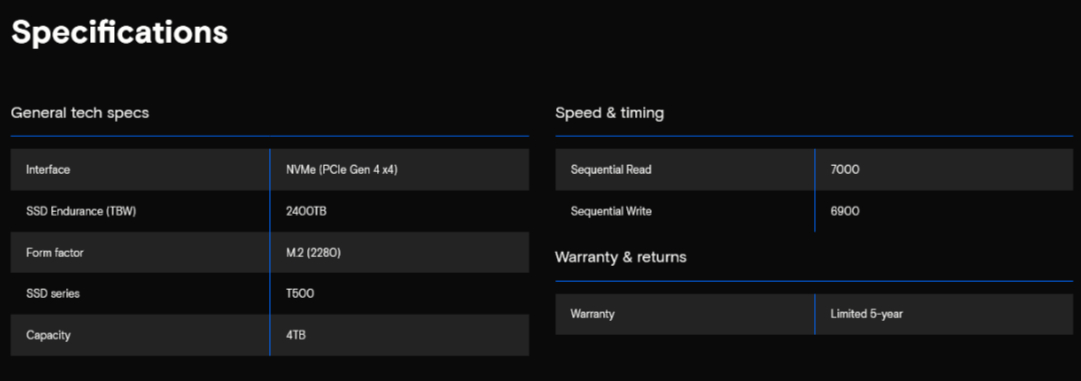
Task: Select the 7000 sequential read value
Action: (845, 169)
